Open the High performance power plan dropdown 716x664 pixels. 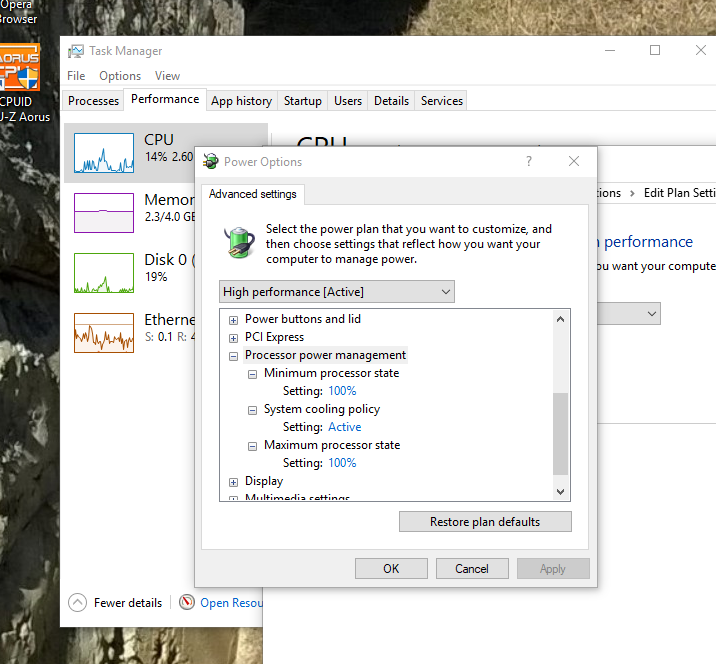337,291
